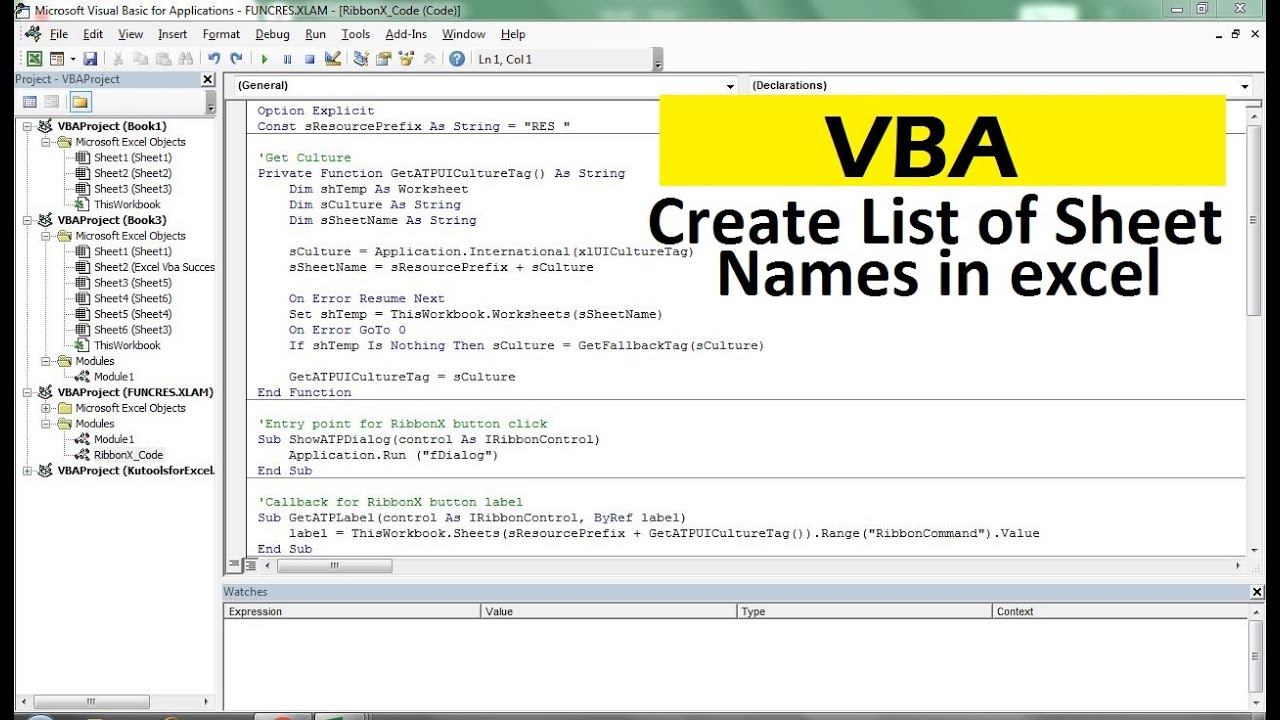Click the Option Explicit code line
The image size is (1280, 720).
tap(316, 111)
